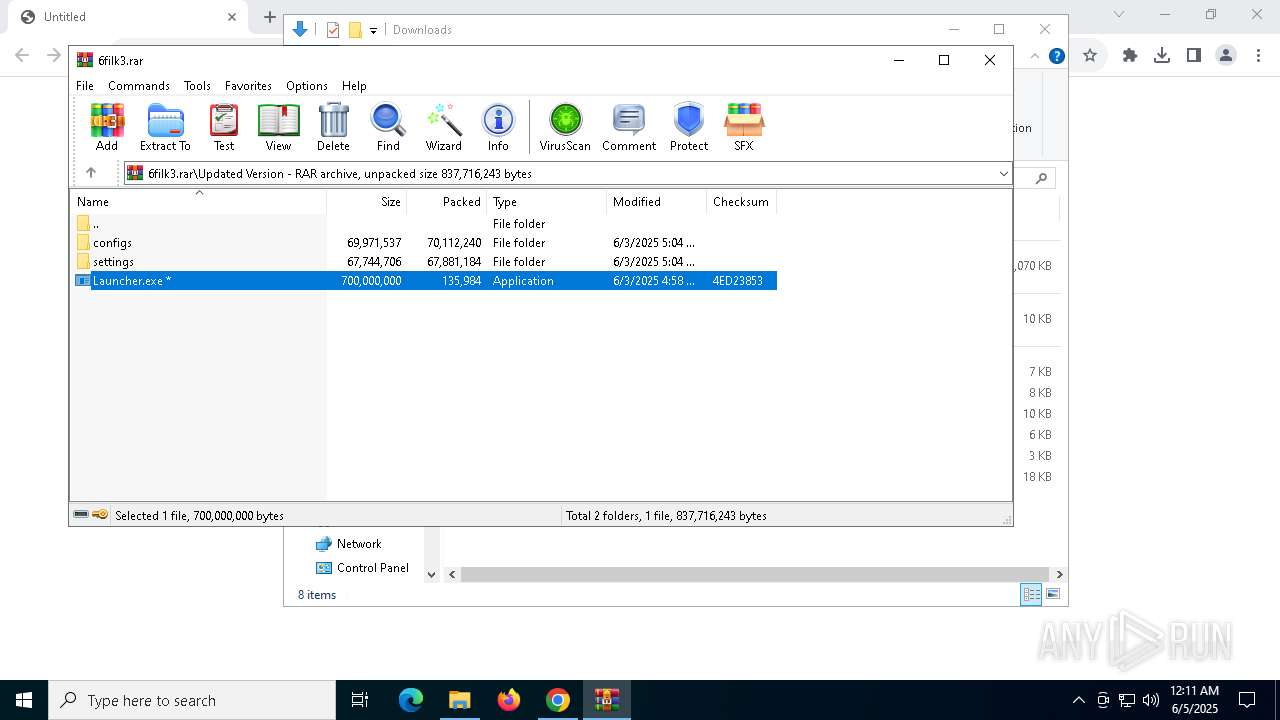This screenshot has width=1280, height=720.
Task: Open the Find magnifier tool
Action: coord(388,127)
